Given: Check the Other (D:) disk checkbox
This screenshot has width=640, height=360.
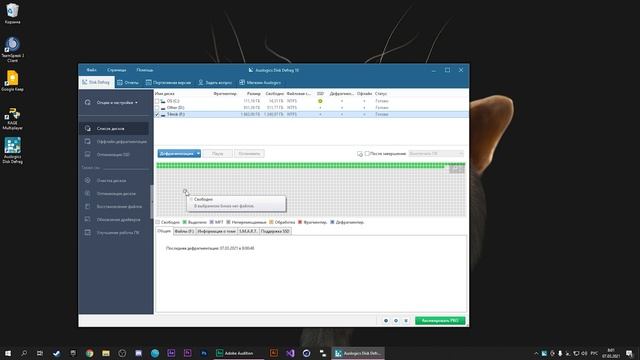Looking at the screenshot, I should 157,108.
